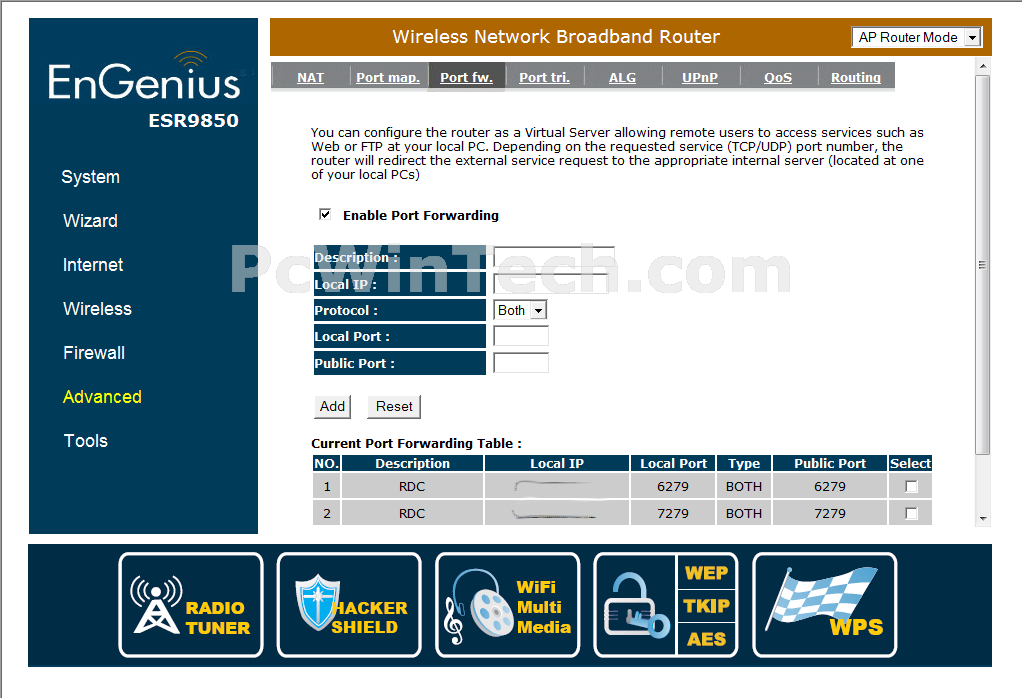Image resolution: width=1022 pixels, height=698 pixels.
Task: Click the Description input field
Action: click(x=554, y=257)
